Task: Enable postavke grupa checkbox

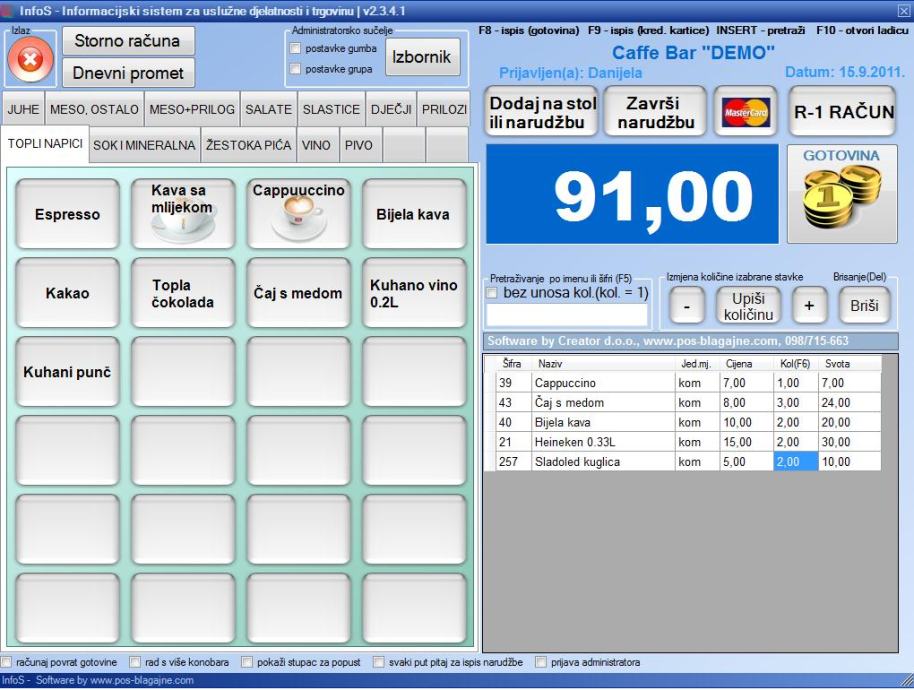Action: [296, 69]
